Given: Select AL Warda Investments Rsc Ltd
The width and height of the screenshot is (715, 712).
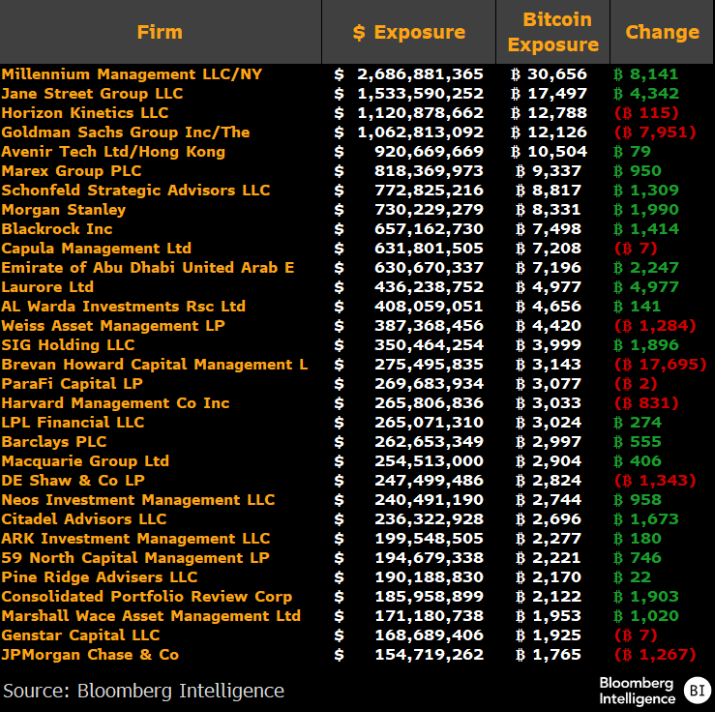Looking at the screenshot, I should pyautogui.click(x=124, y=306).
